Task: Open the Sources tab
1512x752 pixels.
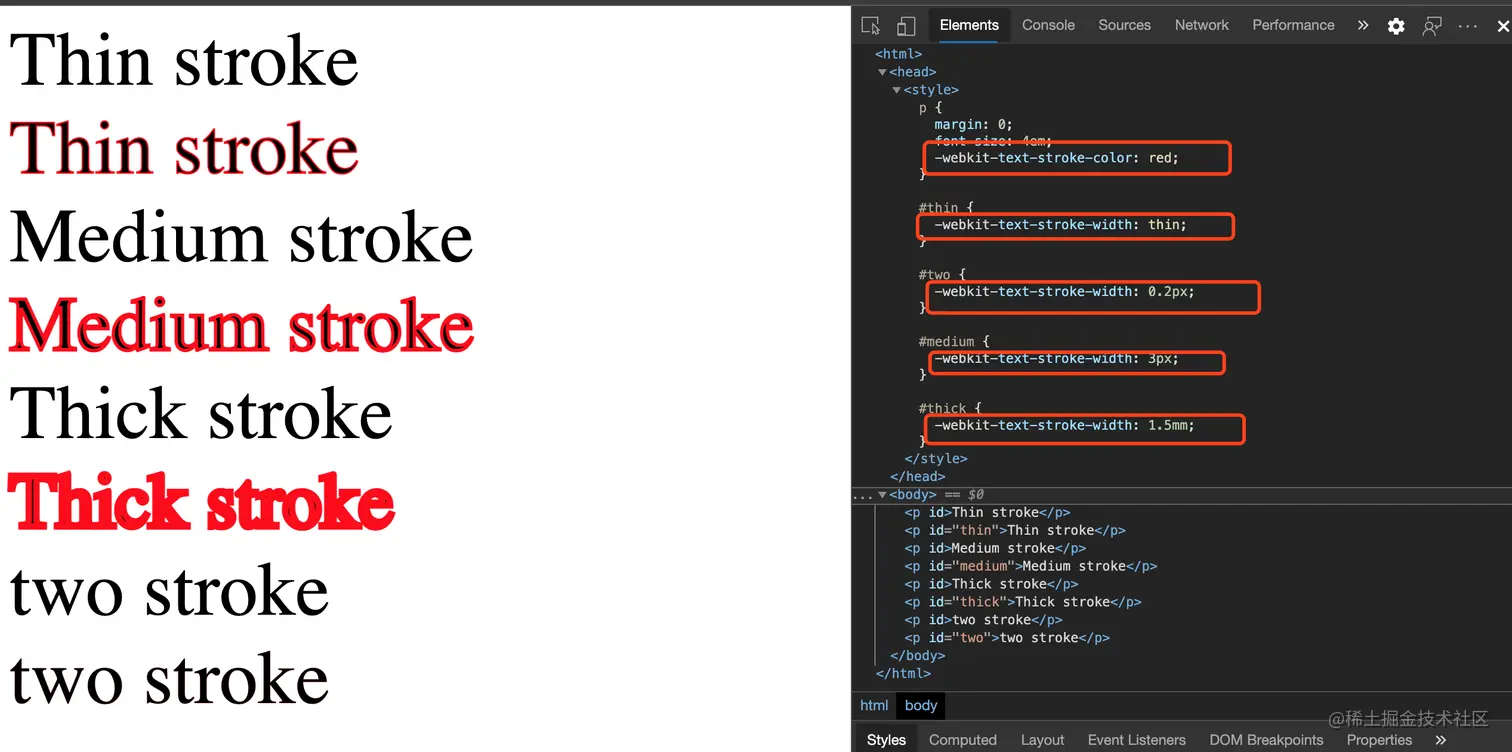Action: click(1124, 25)
